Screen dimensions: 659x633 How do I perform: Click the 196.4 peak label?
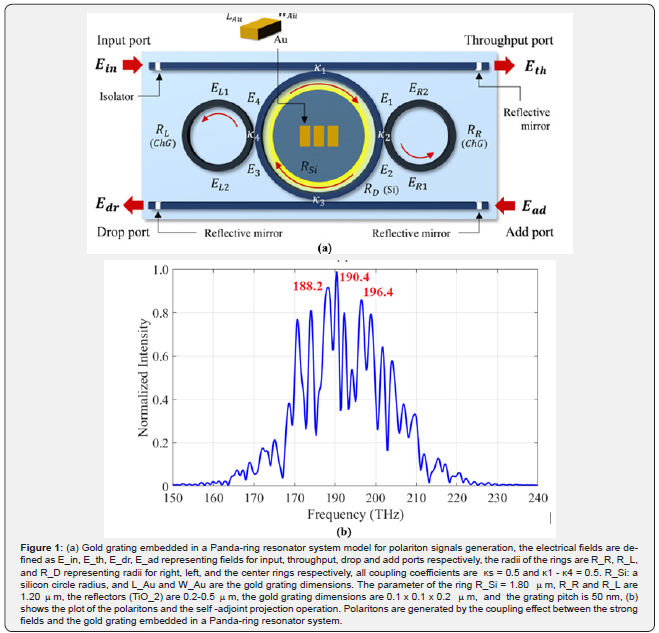[x=379, y=292]
